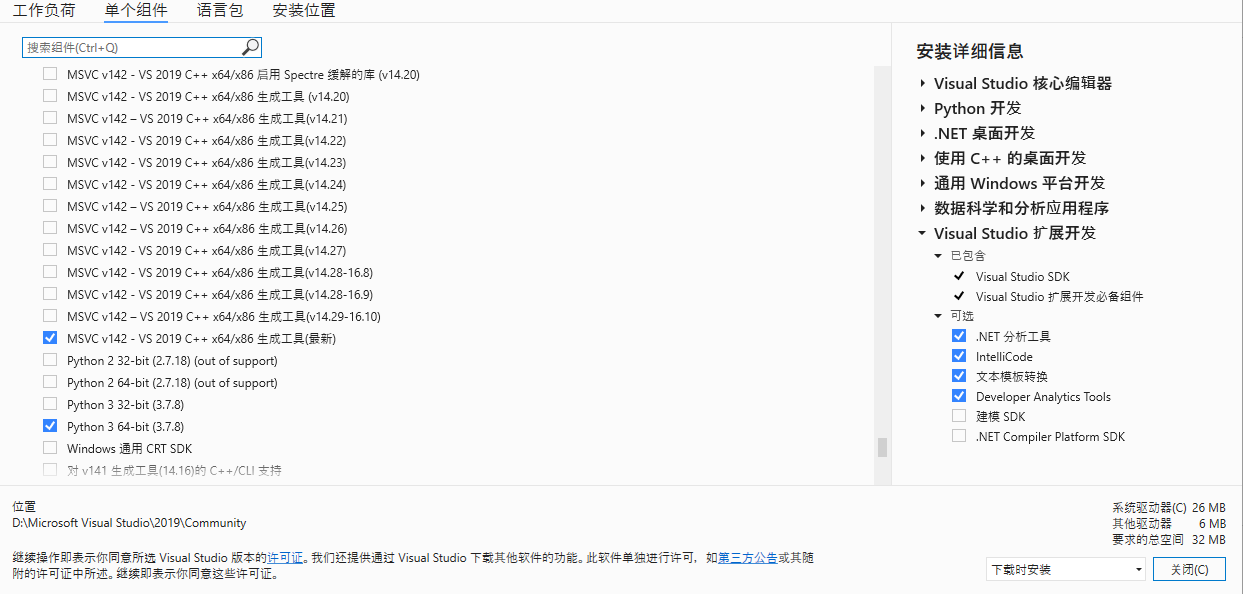1243x594 pixels.
Task: Enable the 建模 SDK optional component
Action: 958,416
